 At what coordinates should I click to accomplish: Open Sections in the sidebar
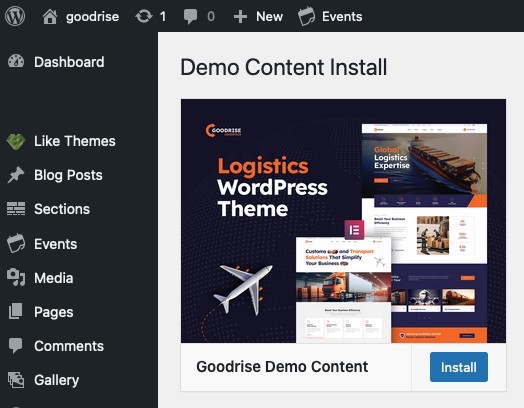click(x=62, y=209)
